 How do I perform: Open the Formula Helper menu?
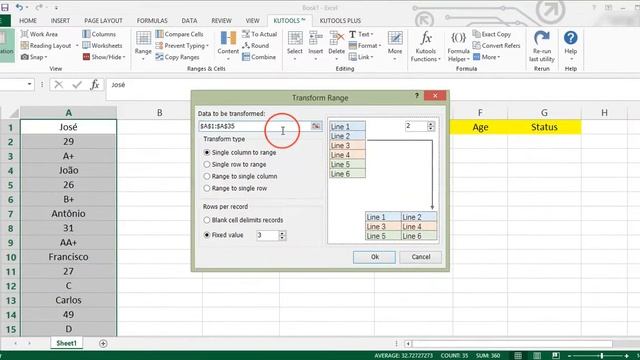[458, 47]
